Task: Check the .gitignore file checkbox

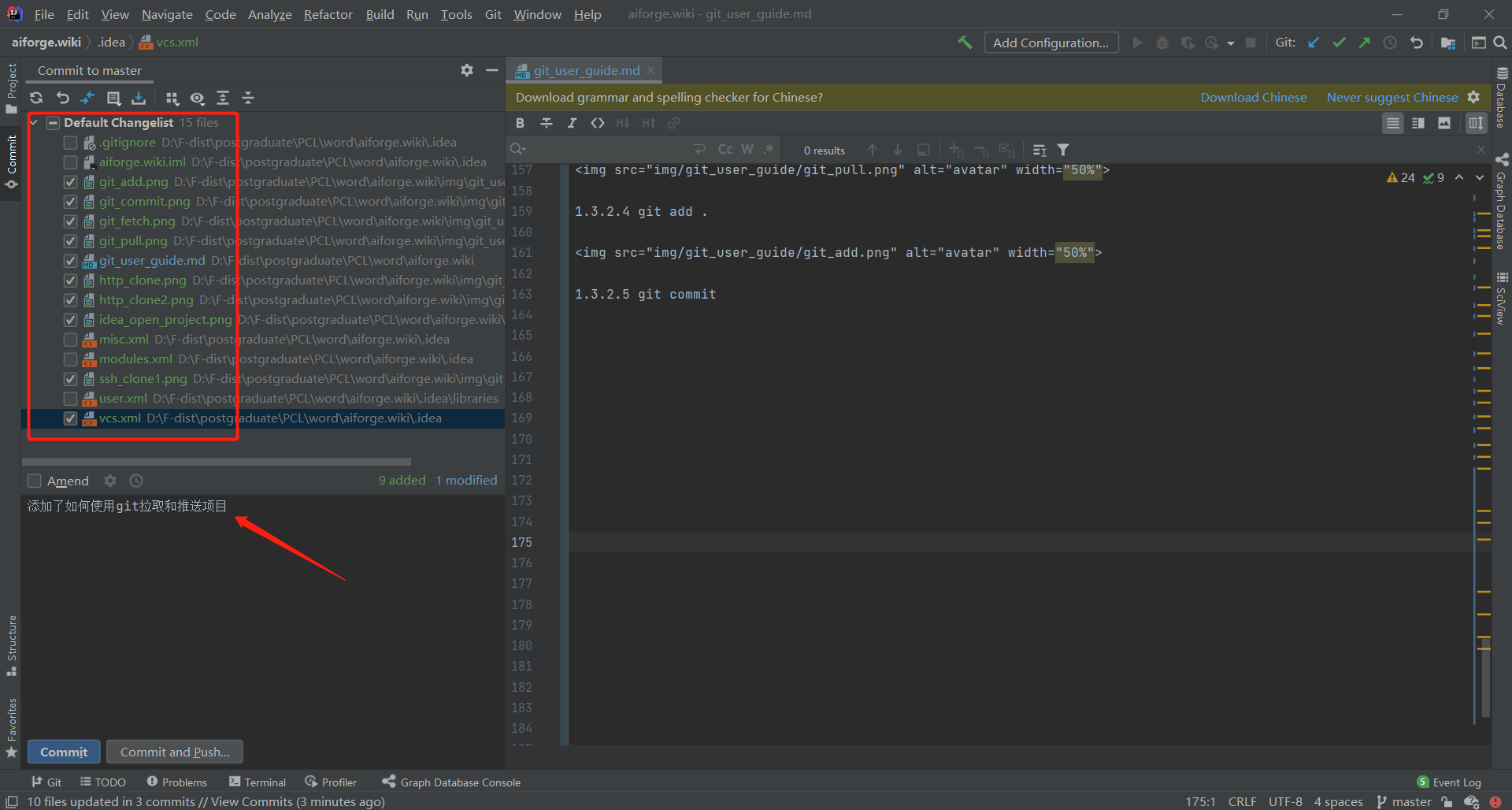Action: [70, 143]
